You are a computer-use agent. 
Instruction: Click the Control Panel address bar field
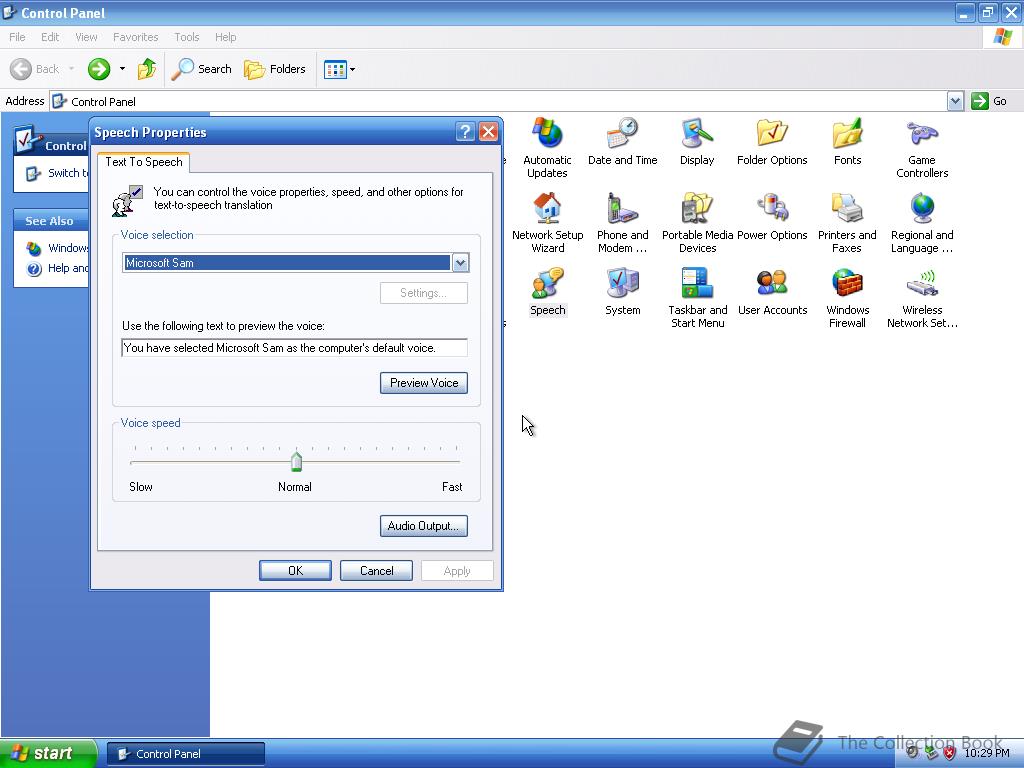498,101
